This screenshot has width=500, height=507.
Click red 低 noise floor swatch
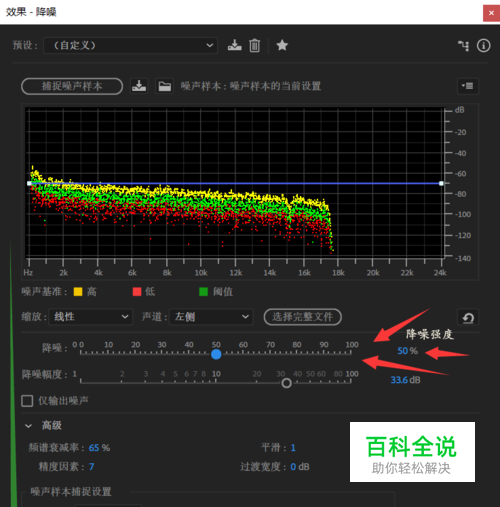[x=137, y=292]
